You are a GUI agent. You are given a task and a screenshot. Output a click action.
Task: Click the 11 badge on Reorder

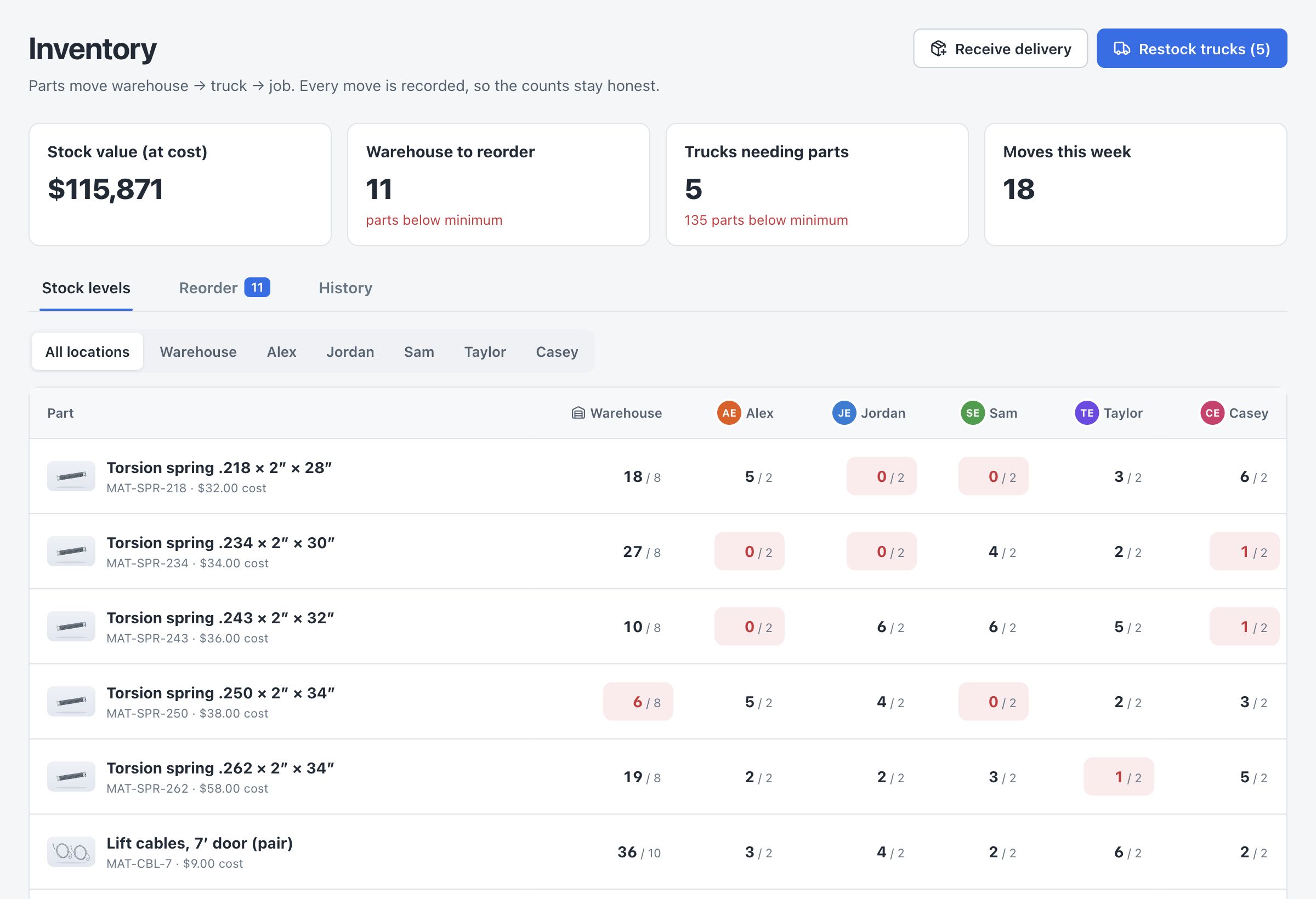click(257, 287)
